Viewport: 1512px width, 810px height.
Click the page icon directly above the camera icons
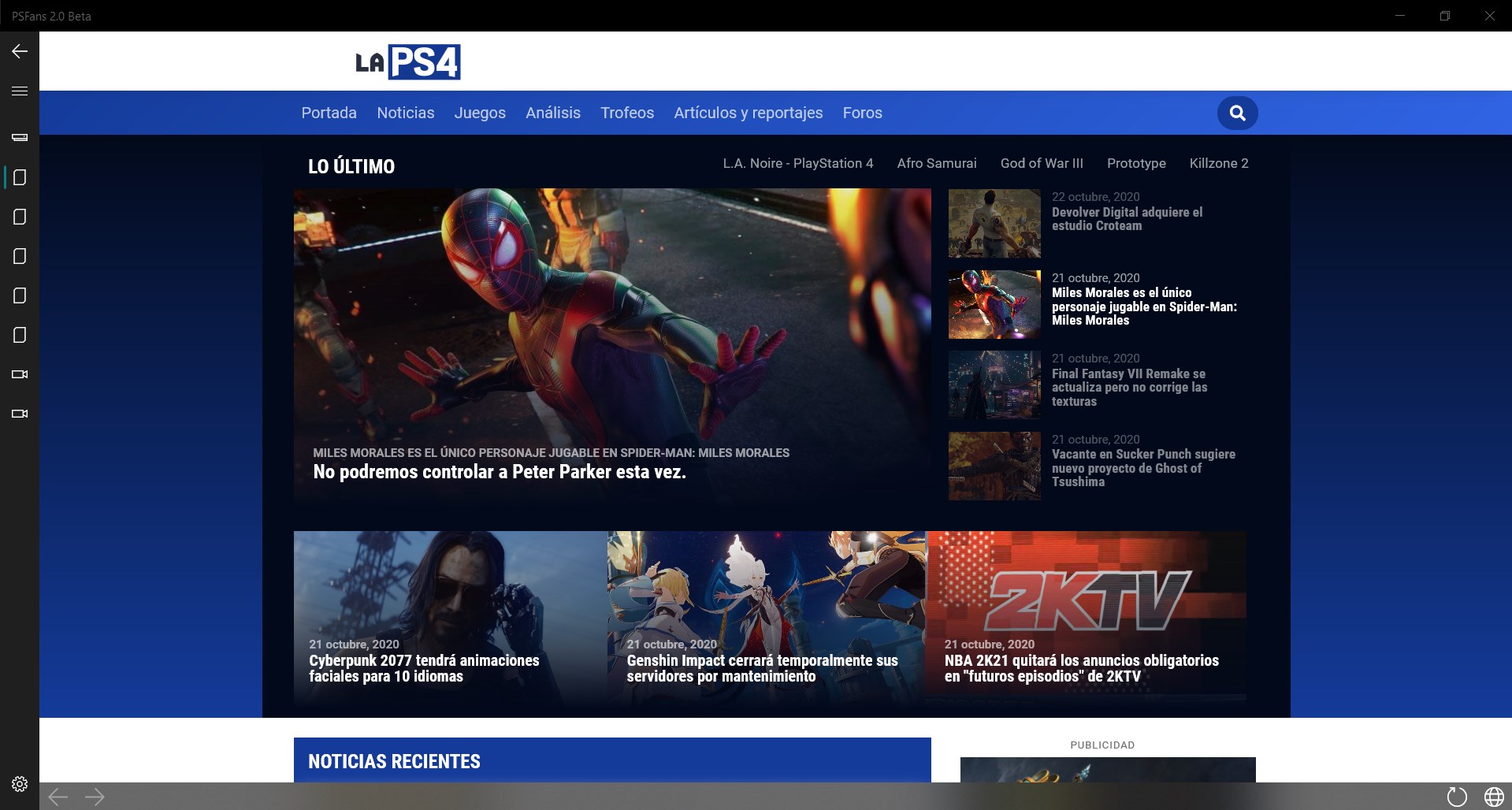coord(20,335)
